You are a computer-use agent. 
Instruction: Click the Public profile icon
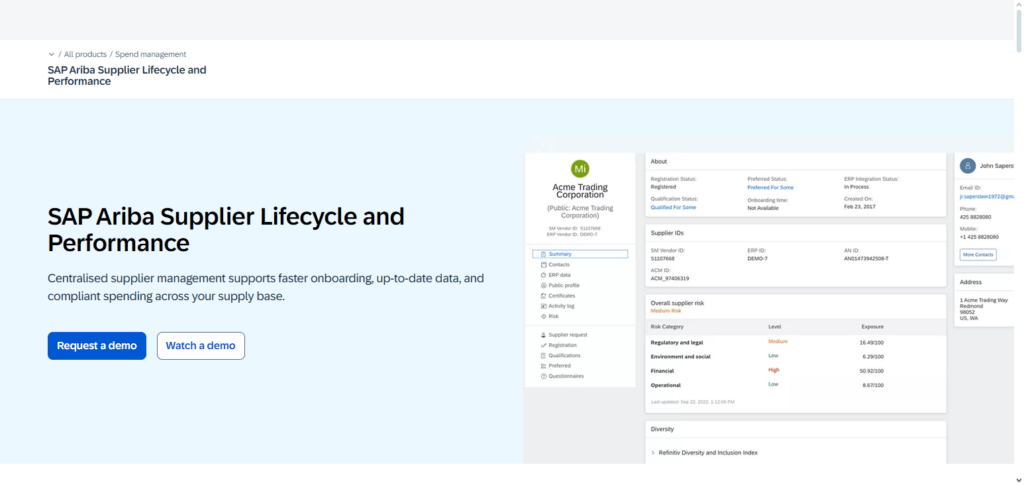click(543, 285)
